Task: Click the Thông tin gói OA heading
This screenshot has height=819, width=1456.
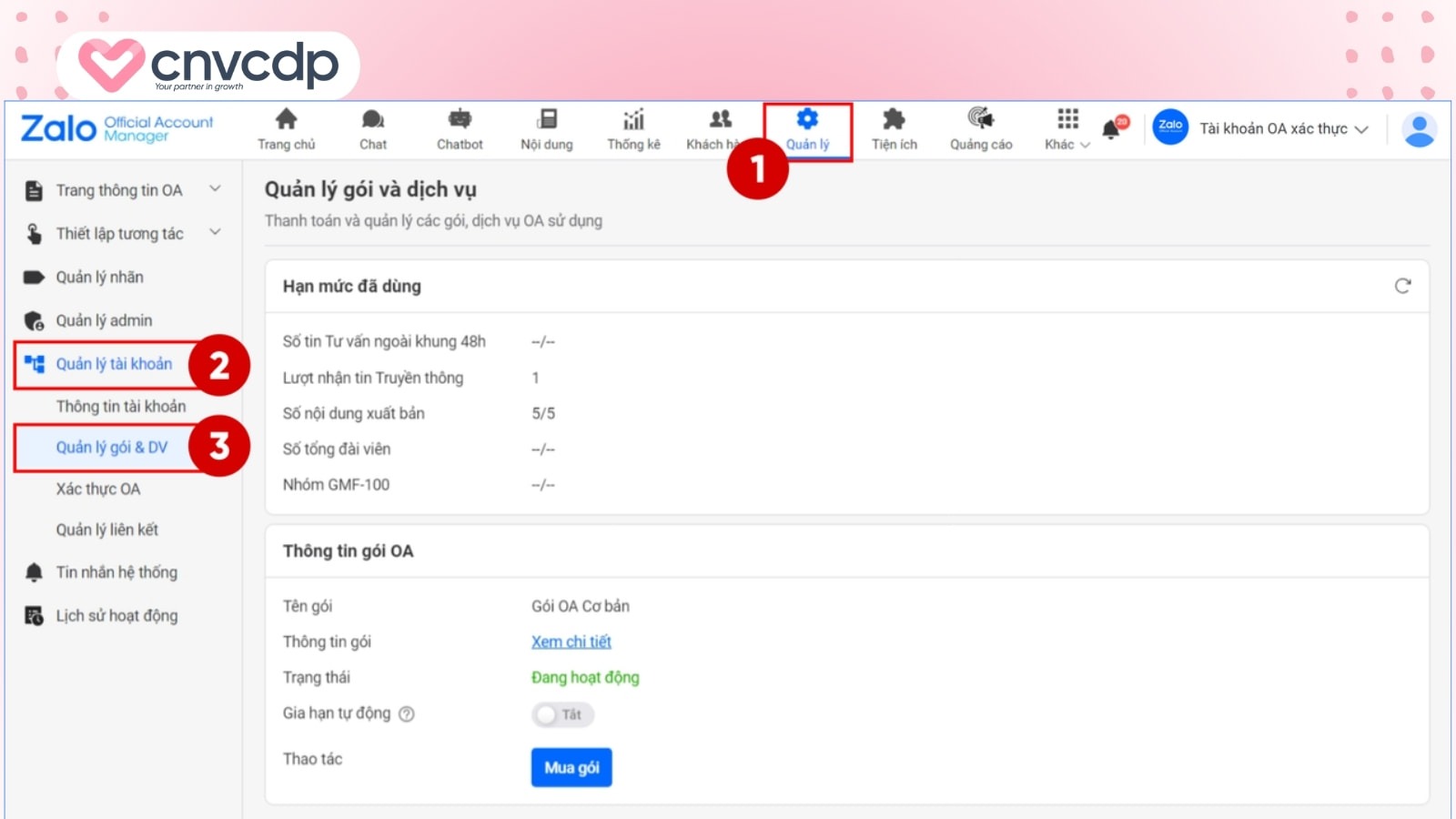Action: [348, 551]
